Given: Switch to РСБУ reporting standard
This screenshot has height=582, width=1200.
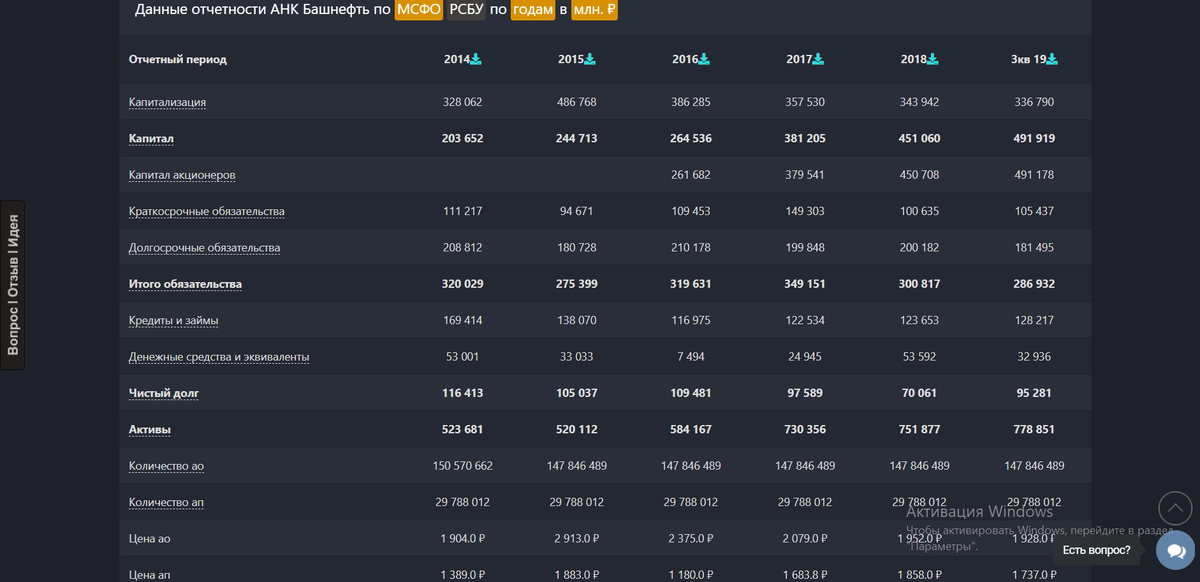Looking at the screenshot, I should point(466,10).
